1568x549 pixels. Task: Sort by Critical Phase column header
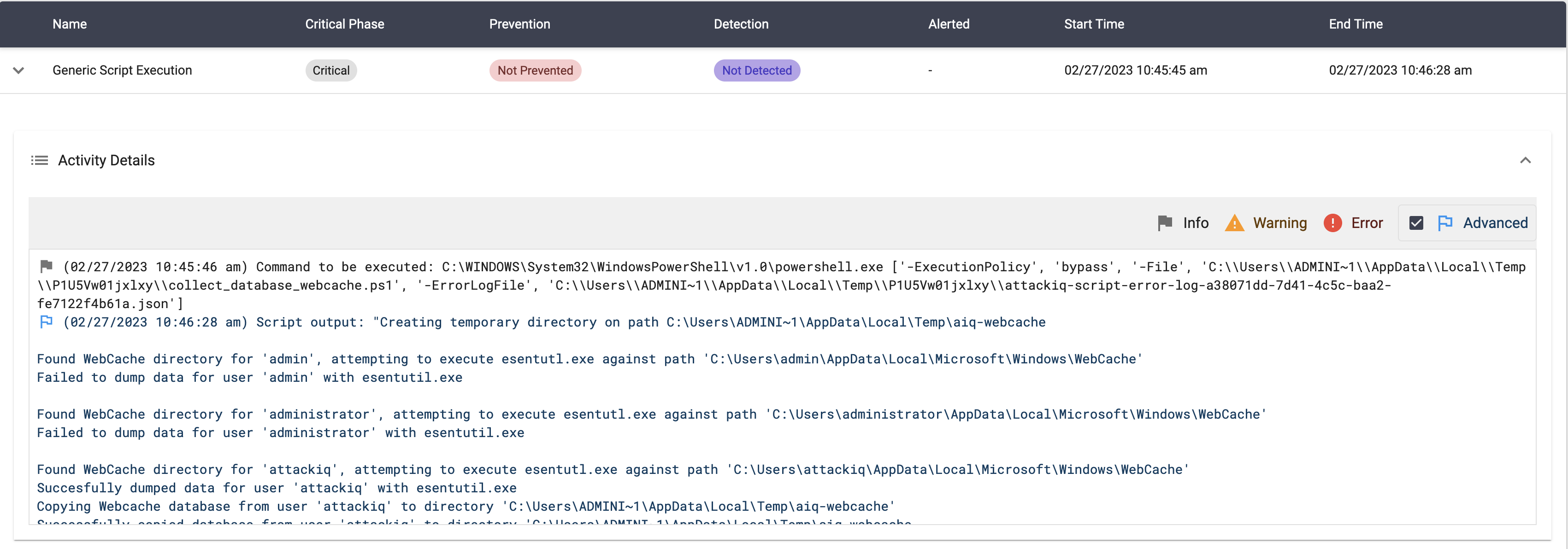[x=344, y=24]
